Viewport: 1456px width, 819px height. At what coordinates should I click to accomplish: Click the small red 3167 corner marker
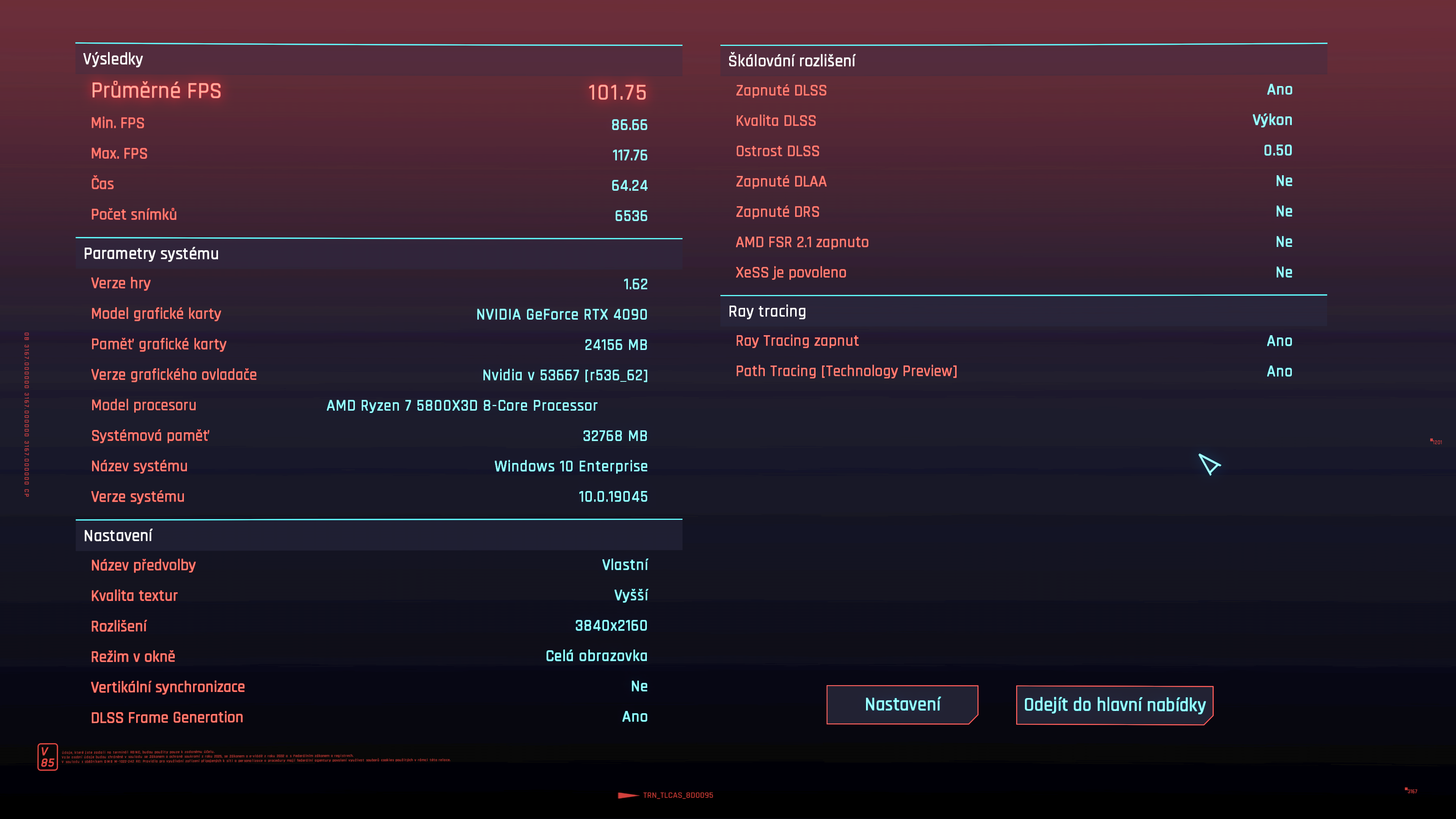pyautogui.click(x=1411, y=791)
